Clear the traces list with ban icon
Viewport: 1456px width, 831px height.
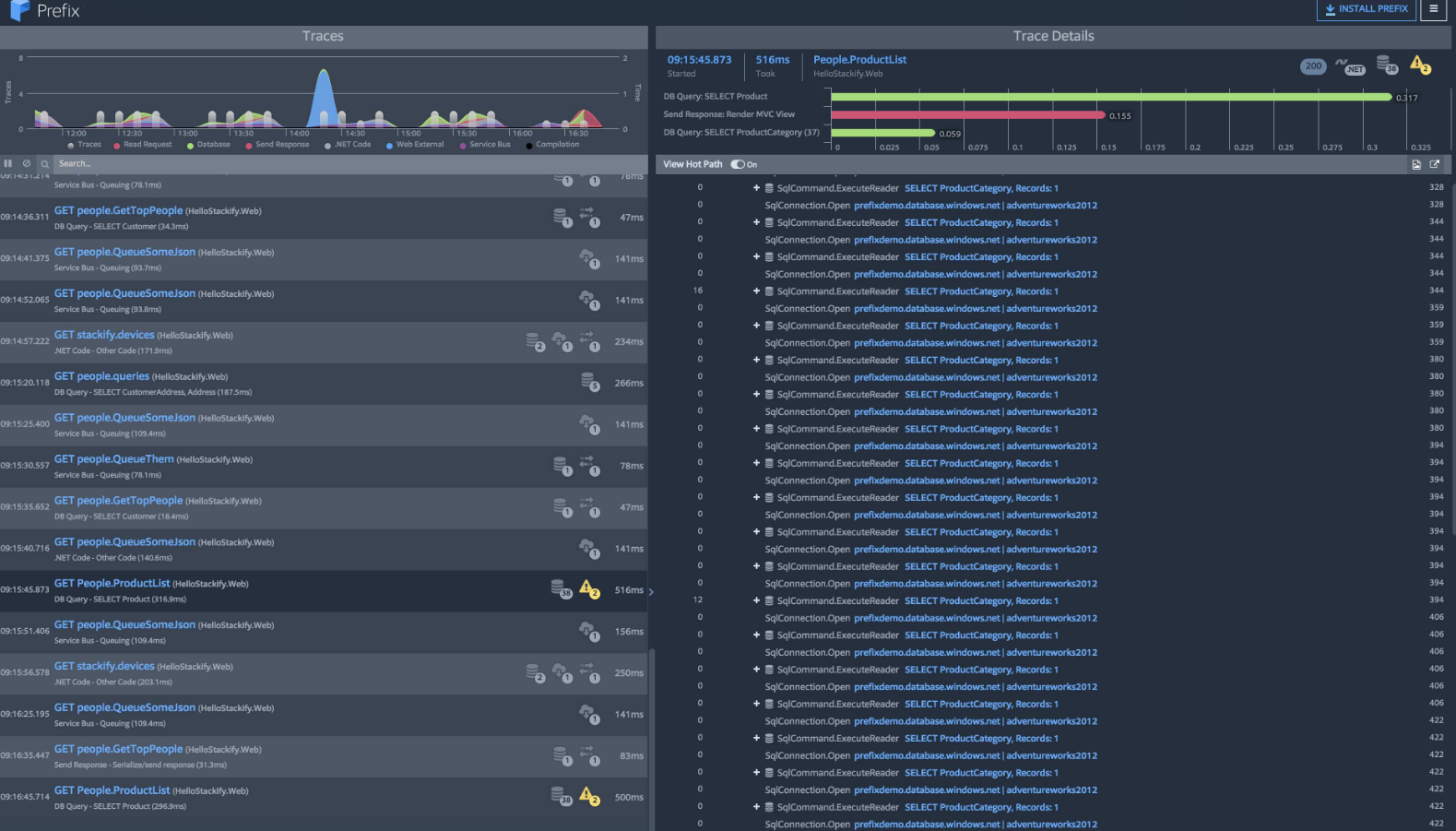tap(27, 163)
